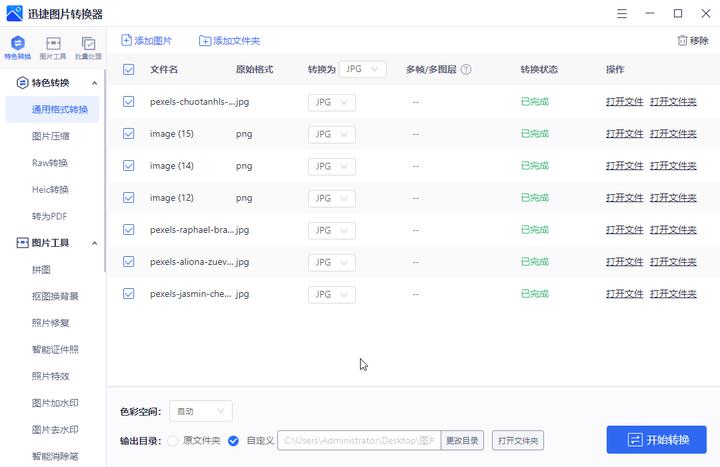The image size is (720, 467).
Task: Open the 色彩空间 自动 dropdown
Action: (201, 411)
